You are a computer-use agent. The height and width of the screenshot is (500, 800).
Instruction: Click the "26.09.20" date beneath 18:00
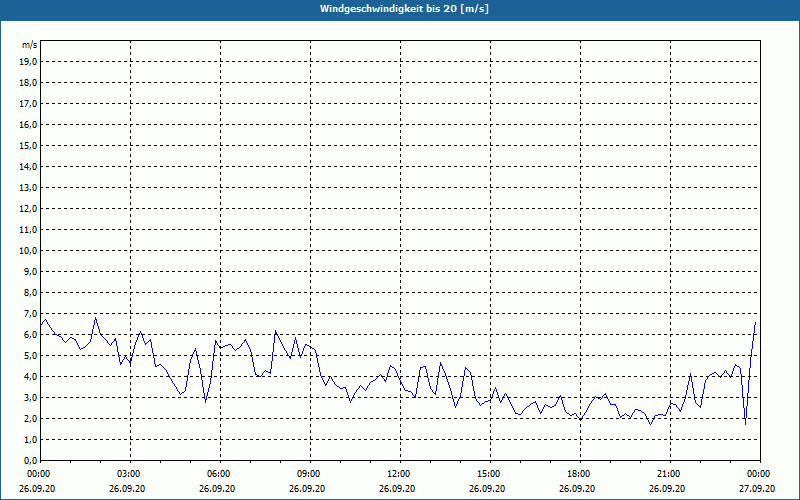[x=577, y=488]
